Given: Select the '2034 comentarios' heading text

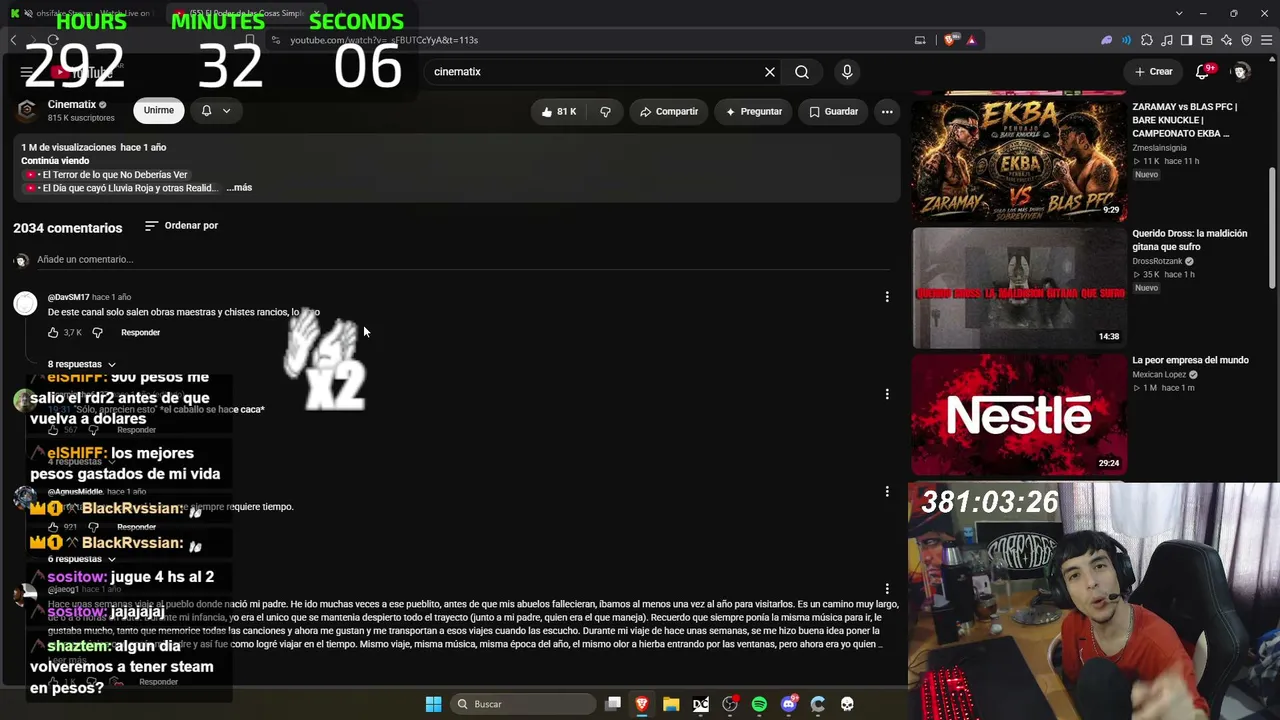Looking at the screenshot, I should 68,228.
